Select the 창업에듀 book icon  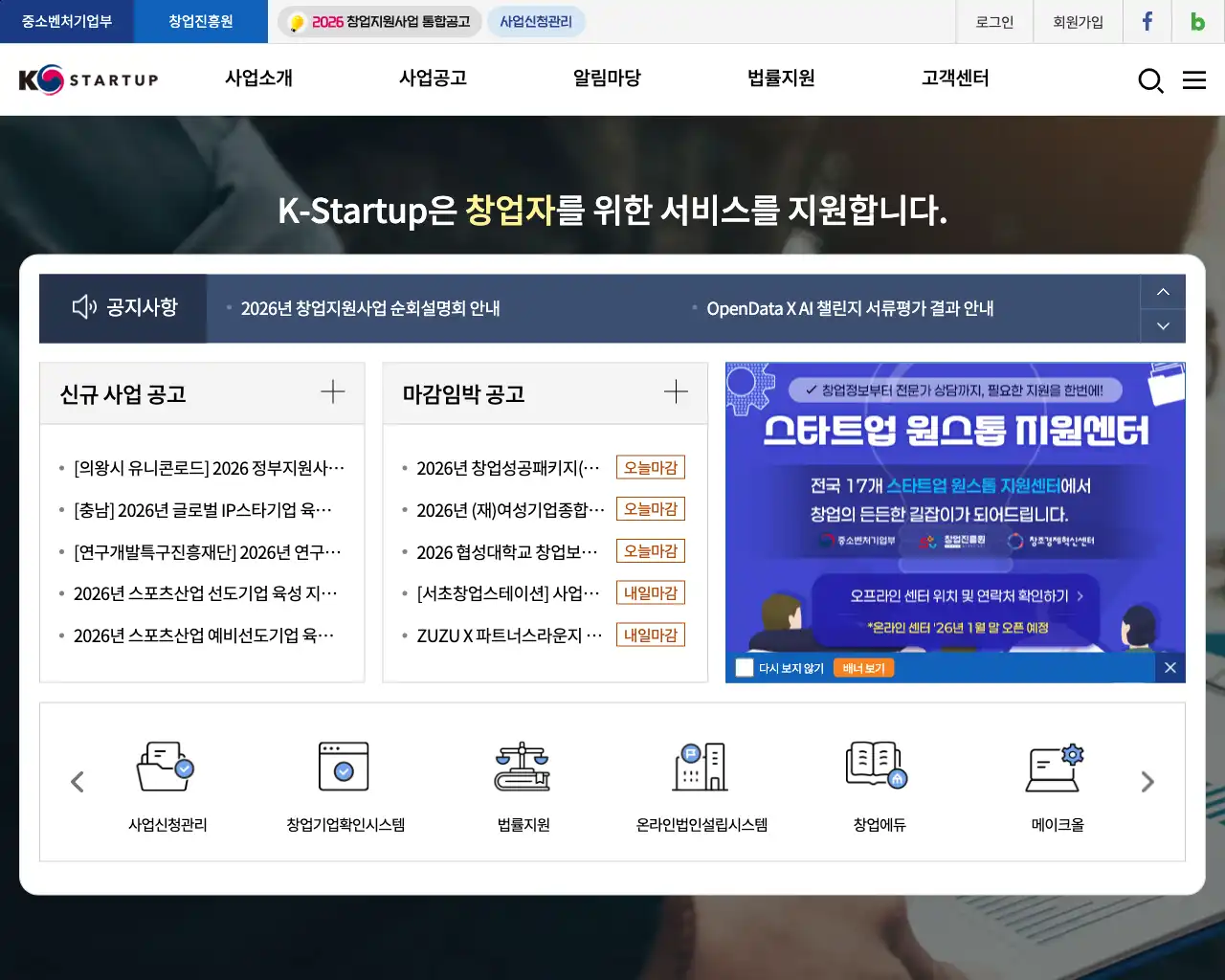coord(876,766)
